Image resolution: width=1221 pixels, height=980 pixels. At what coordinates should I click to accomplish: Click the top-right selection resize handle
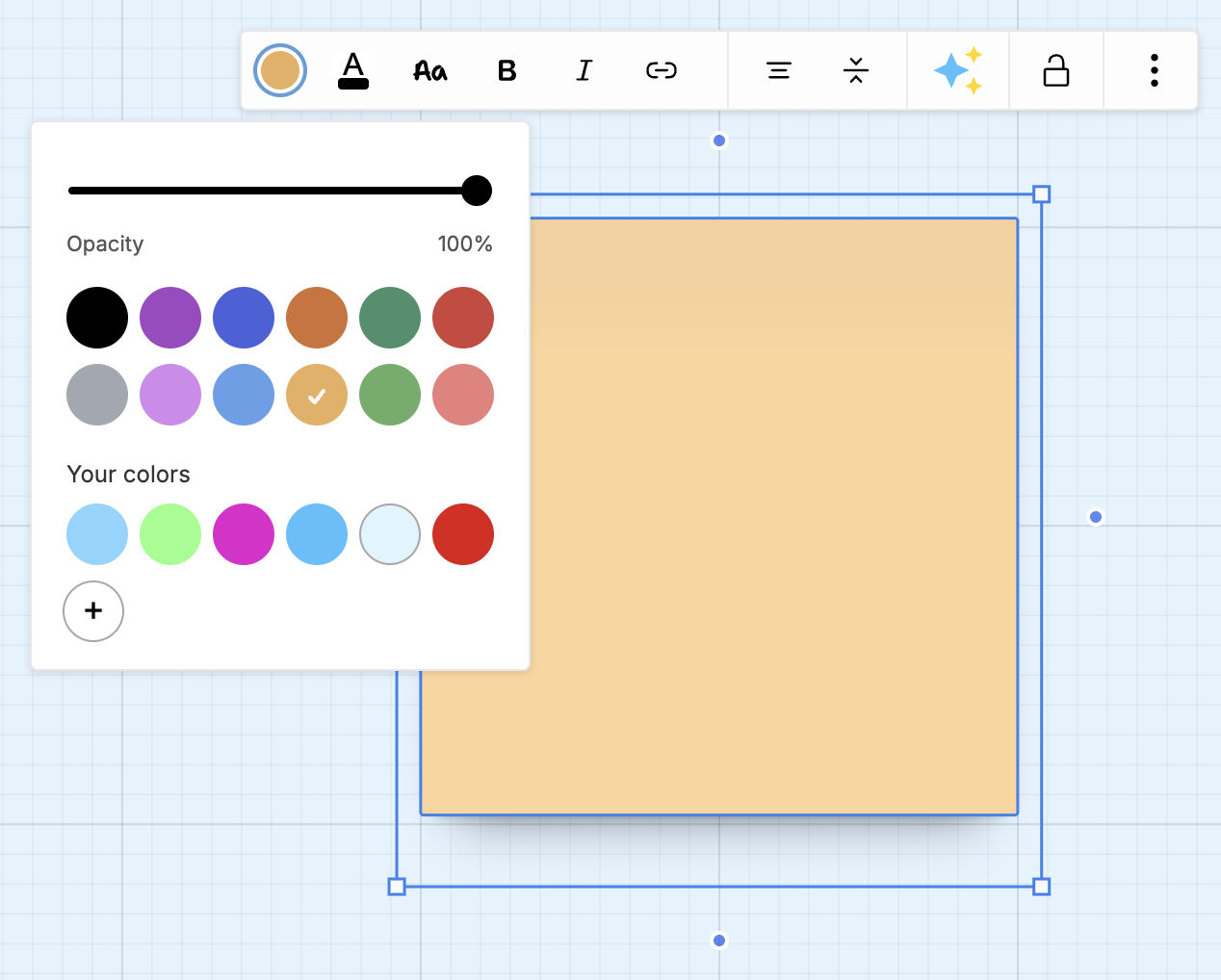click(1041, 194)
